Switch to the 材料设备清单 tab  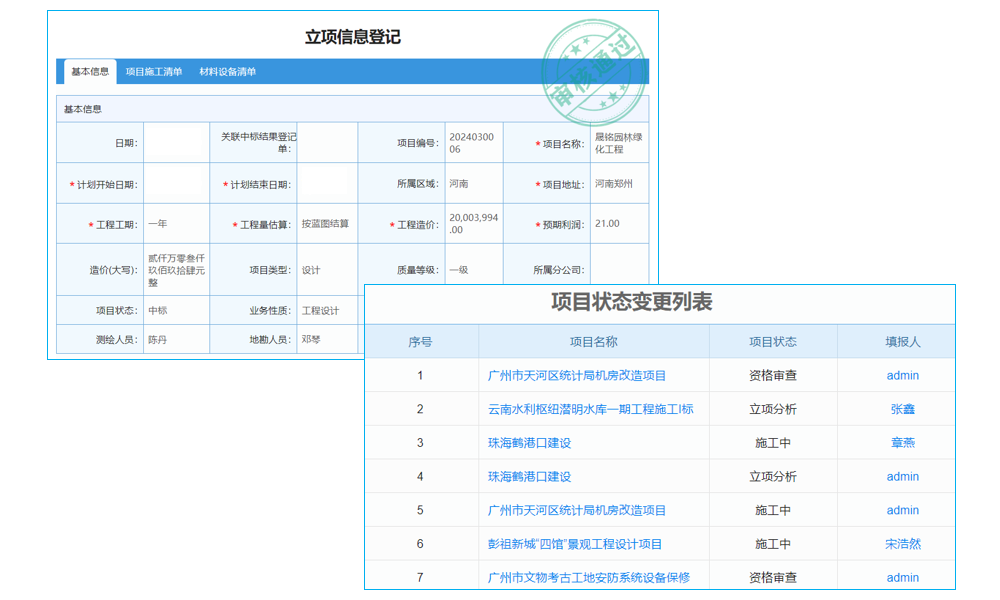point(229,71)
